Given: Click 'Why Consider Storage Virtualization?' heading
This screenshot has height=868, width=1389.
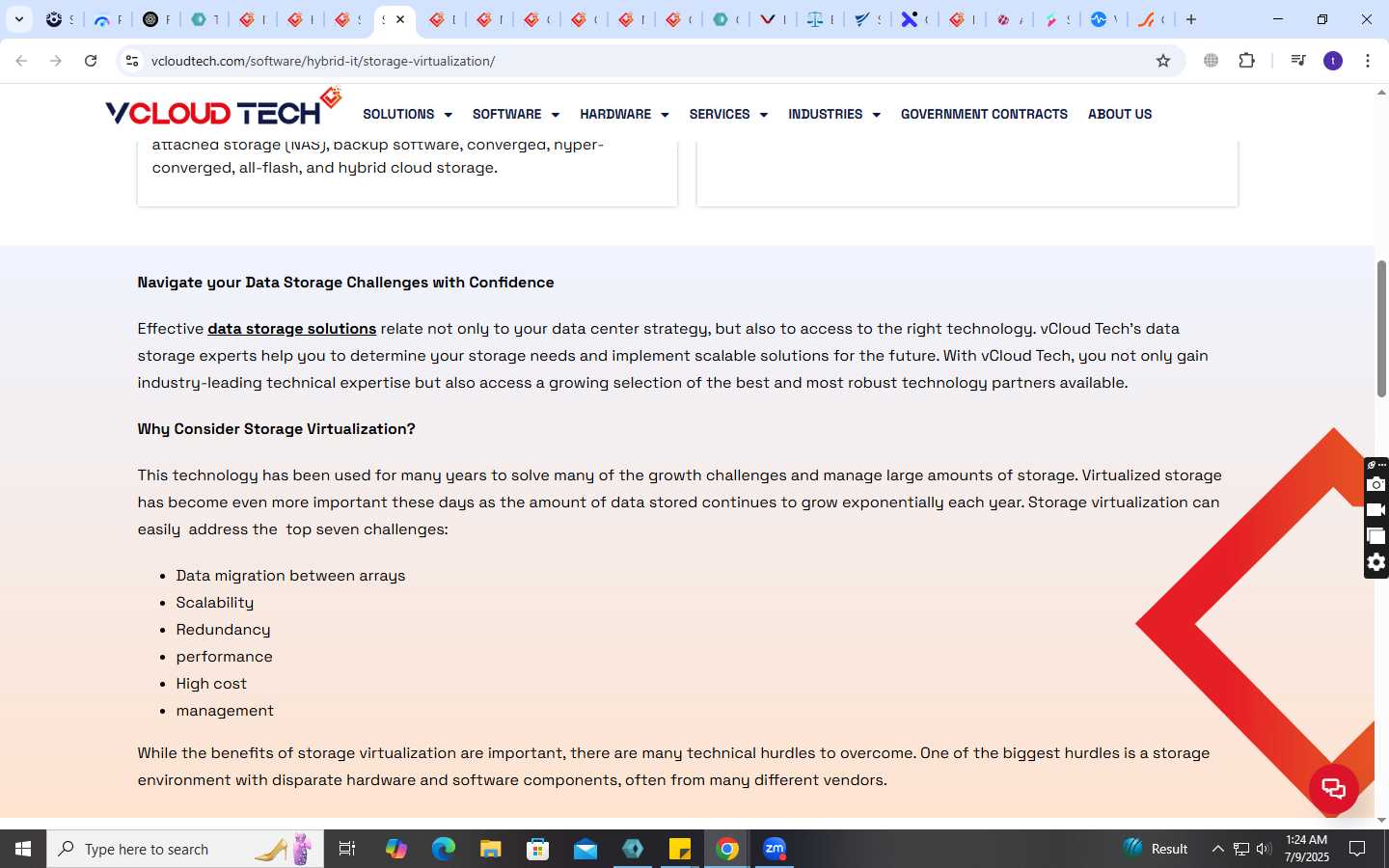Looking at the screenshot, I should [x=276, y=429].
